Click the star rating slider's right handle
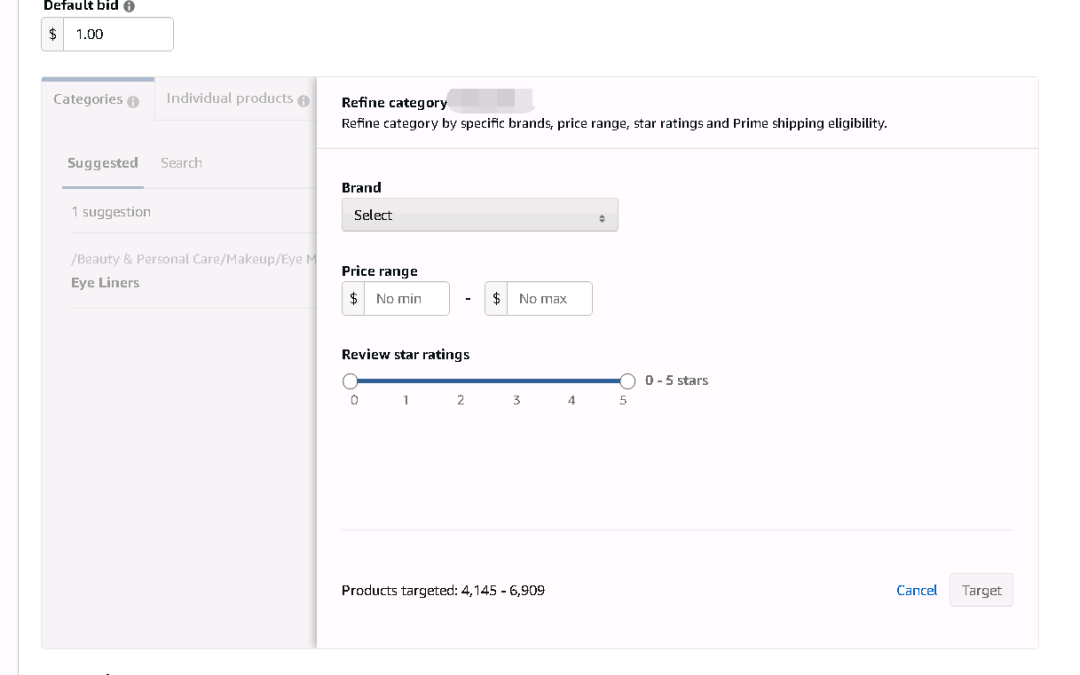1080x675 pixels. pos(627,381)
